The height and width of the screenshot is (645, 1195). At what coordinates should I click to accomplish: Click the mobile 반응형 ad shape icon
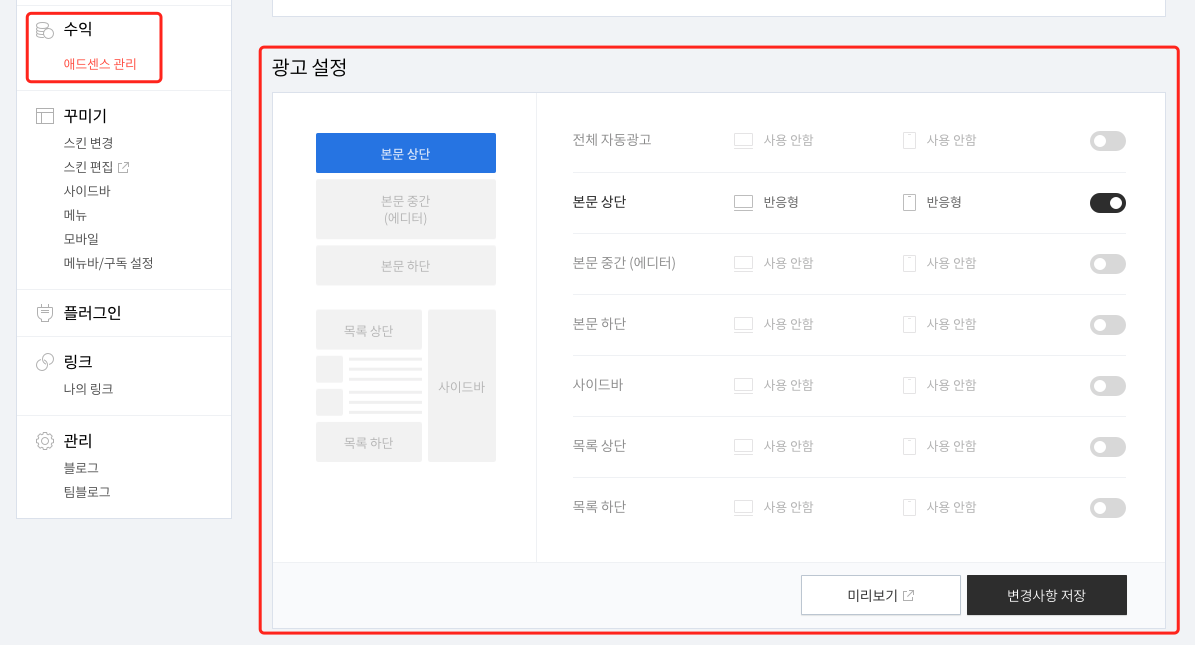tap(908, 202)
